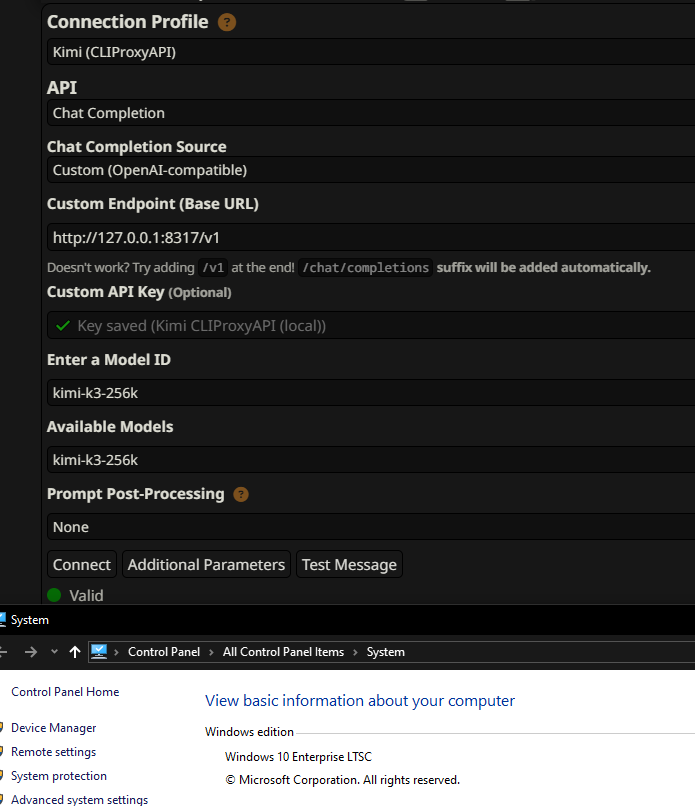Click the green Valid status indicator dot
The width and height of the screenshot is (695, 806).
[x=54, y=595]
